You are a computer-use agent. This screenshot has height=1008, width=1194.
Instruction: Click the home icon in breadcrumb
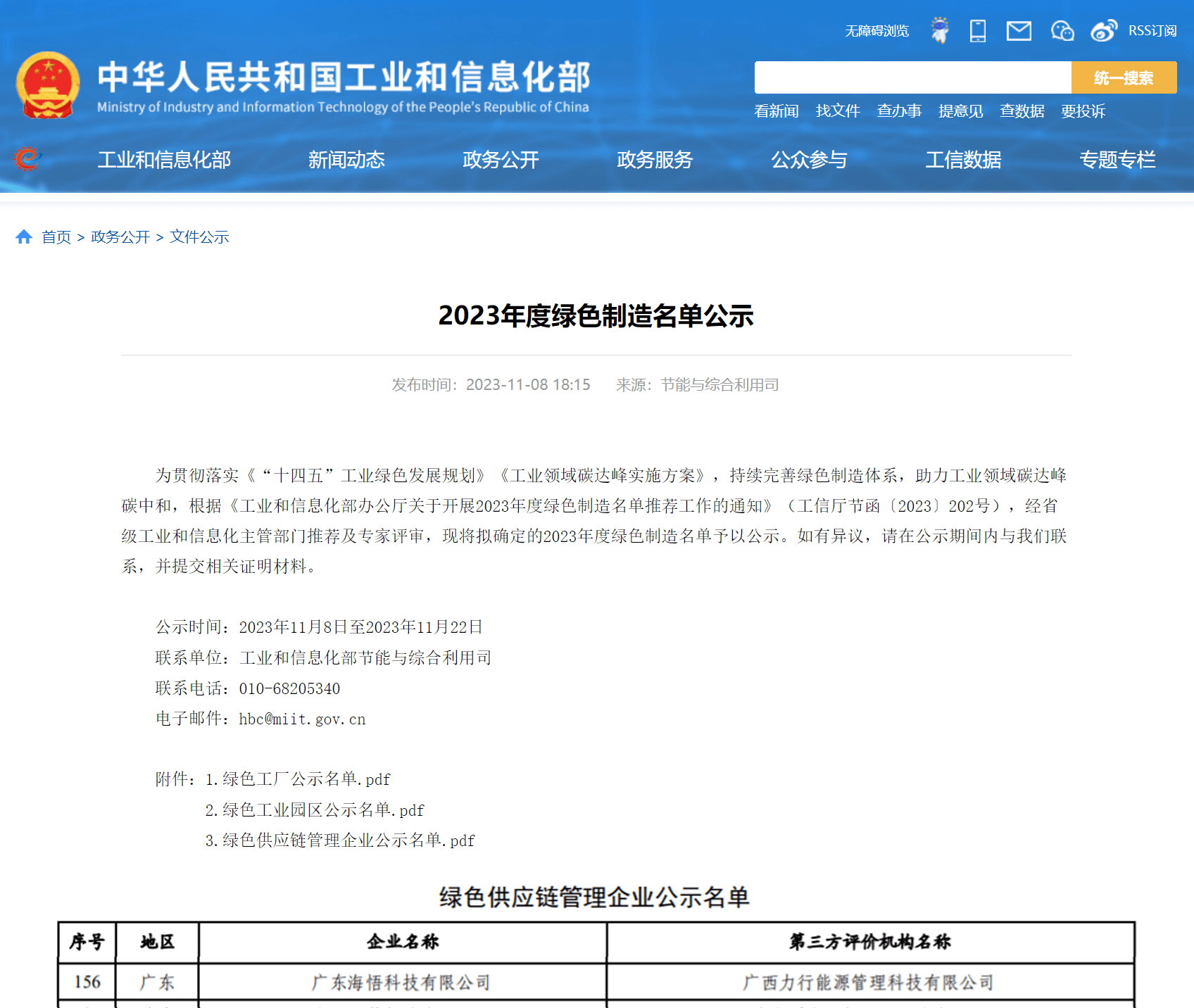tap(24, 237)
